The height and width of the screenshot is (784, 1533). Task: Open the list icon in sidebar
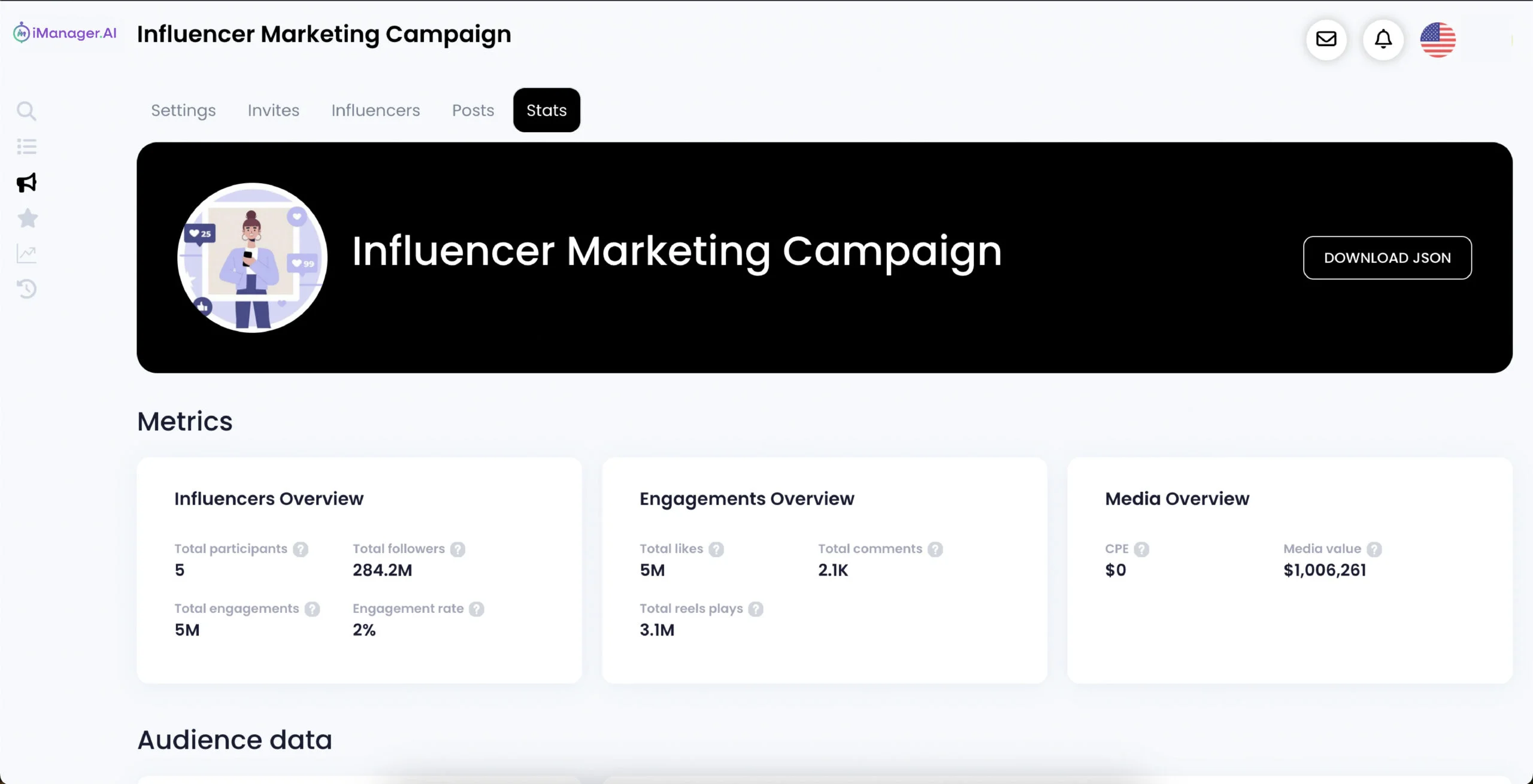click(x=26, y=147)
